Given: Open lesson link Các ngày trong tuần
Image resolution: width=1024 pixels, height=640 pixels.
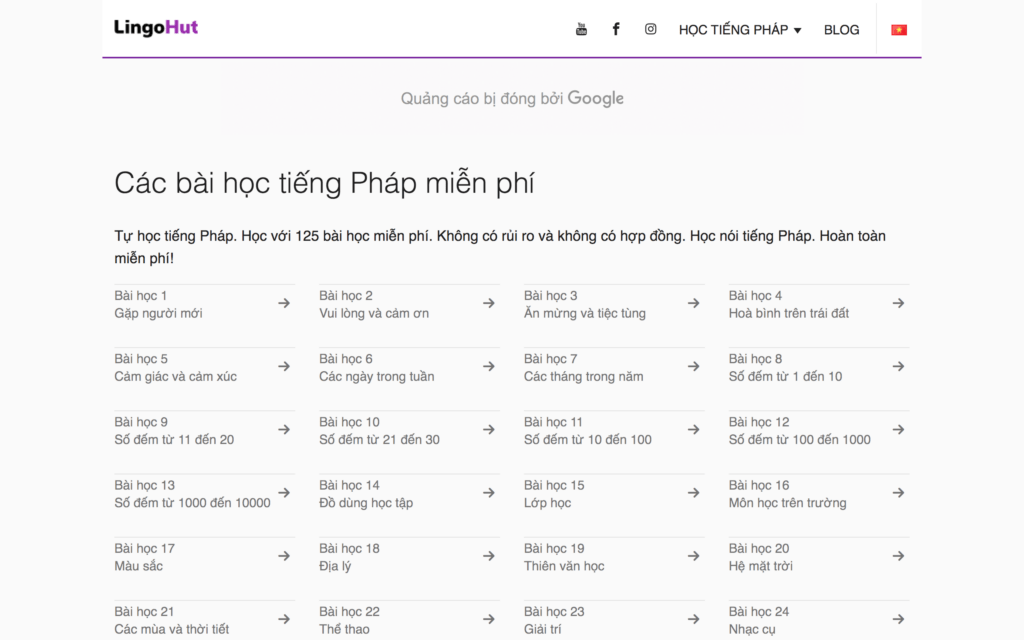Looking at the screenshot, I should click(376, 377).
